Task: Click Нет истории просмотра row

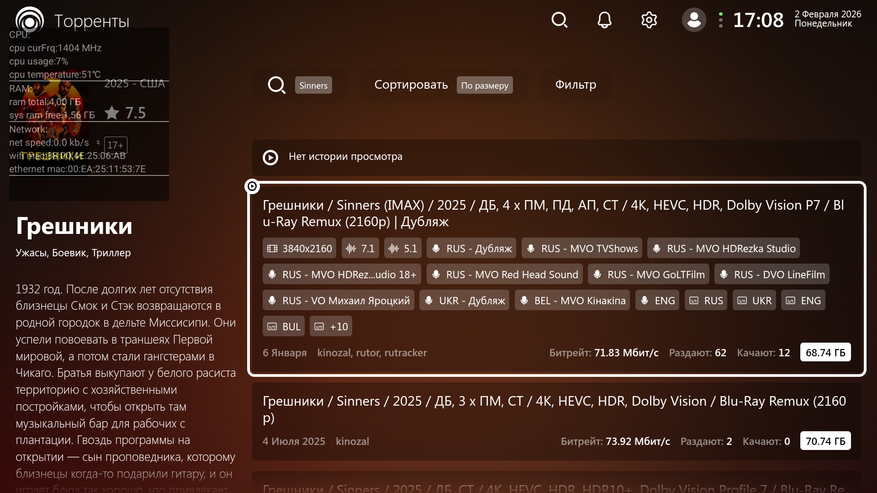Action: pyautogui.click(x=557, y=157)
